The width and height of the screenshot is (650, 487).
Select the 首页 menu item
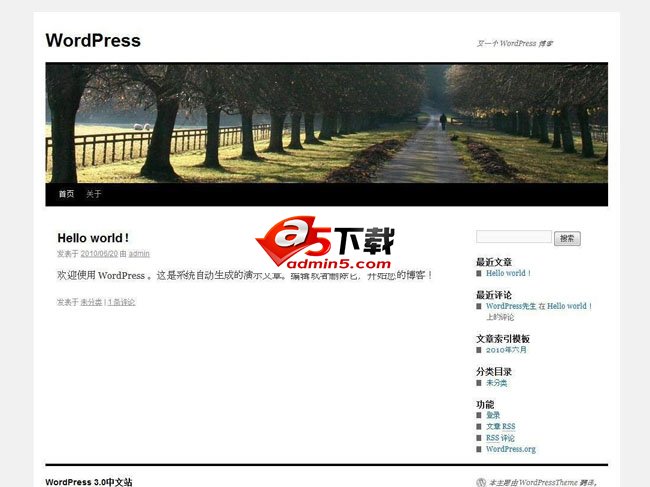pos(66,194)
